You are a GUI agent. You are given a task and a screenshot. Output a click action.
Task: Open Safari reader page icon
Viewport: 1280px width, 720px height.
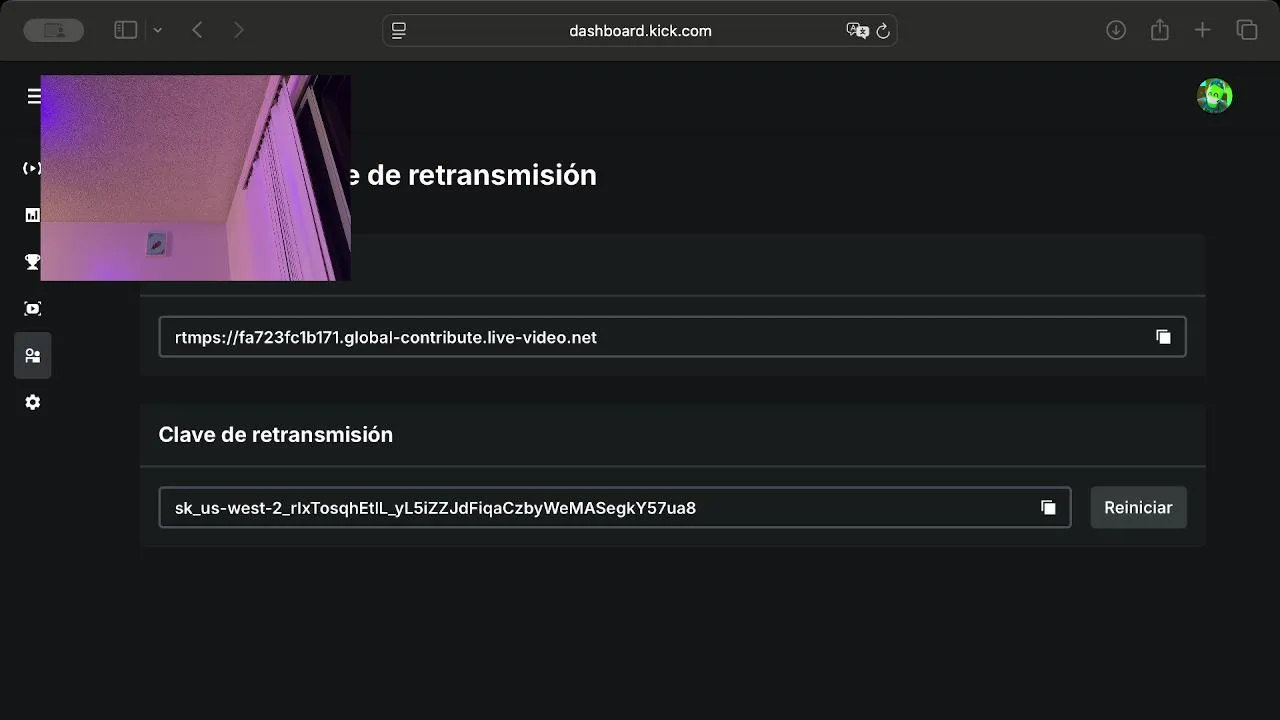pyautogui.click(x=399, y=31)
